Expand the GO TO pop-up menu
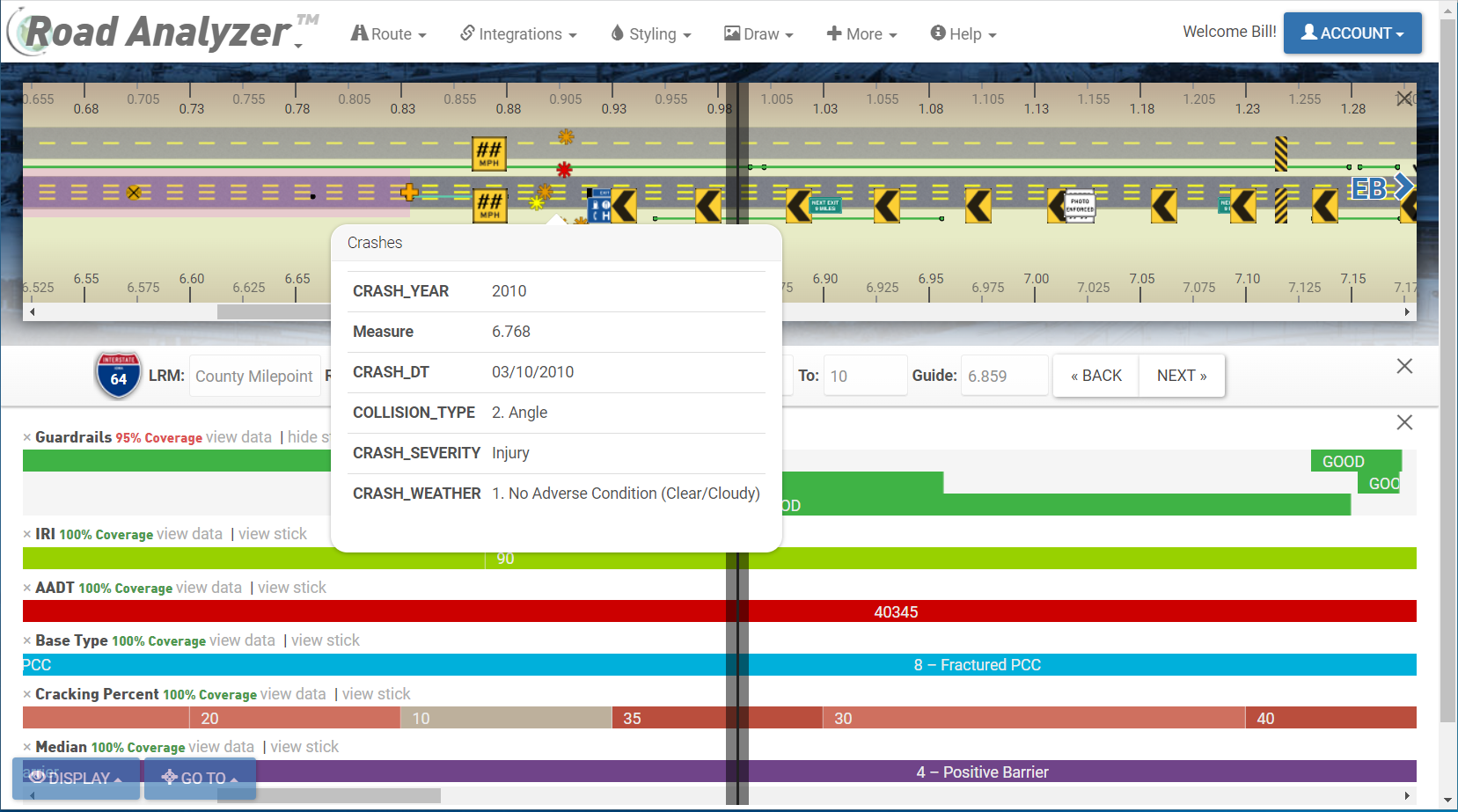1458x812 pixels. 200,778
